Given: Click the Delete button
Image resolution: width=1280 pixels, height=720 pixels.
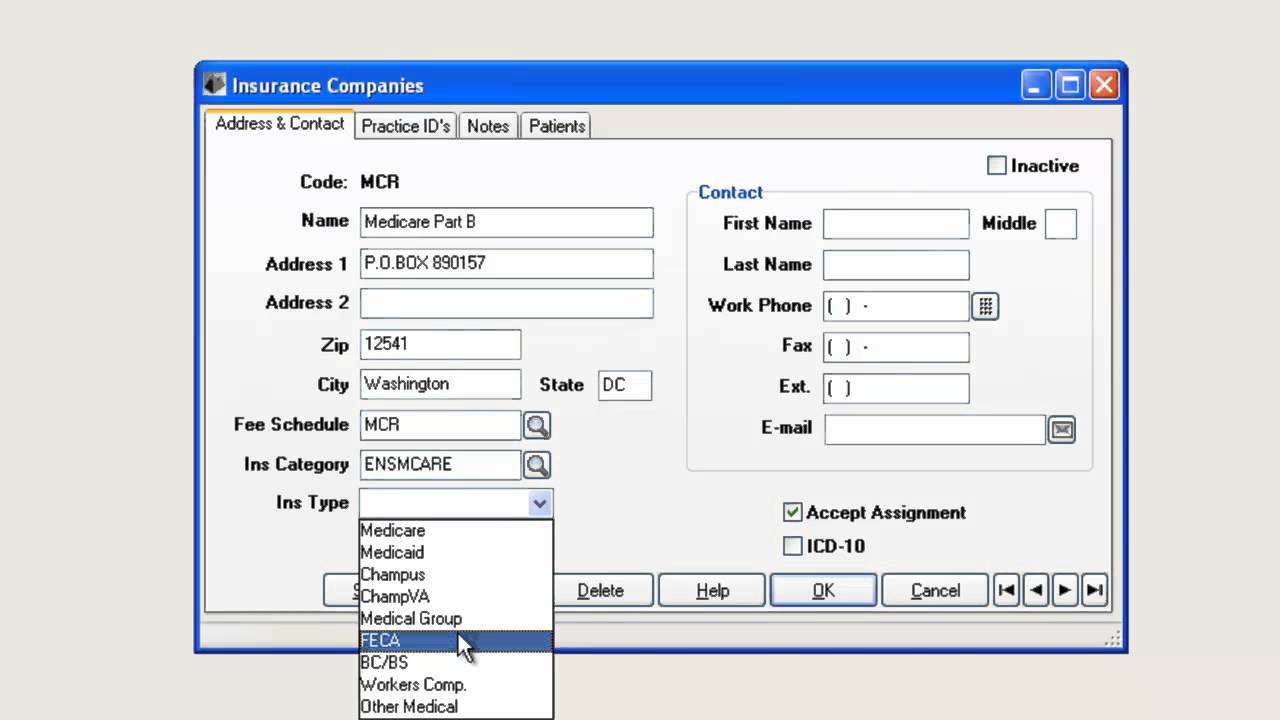Looking at the screenshot, I should [x=600, y=590].
